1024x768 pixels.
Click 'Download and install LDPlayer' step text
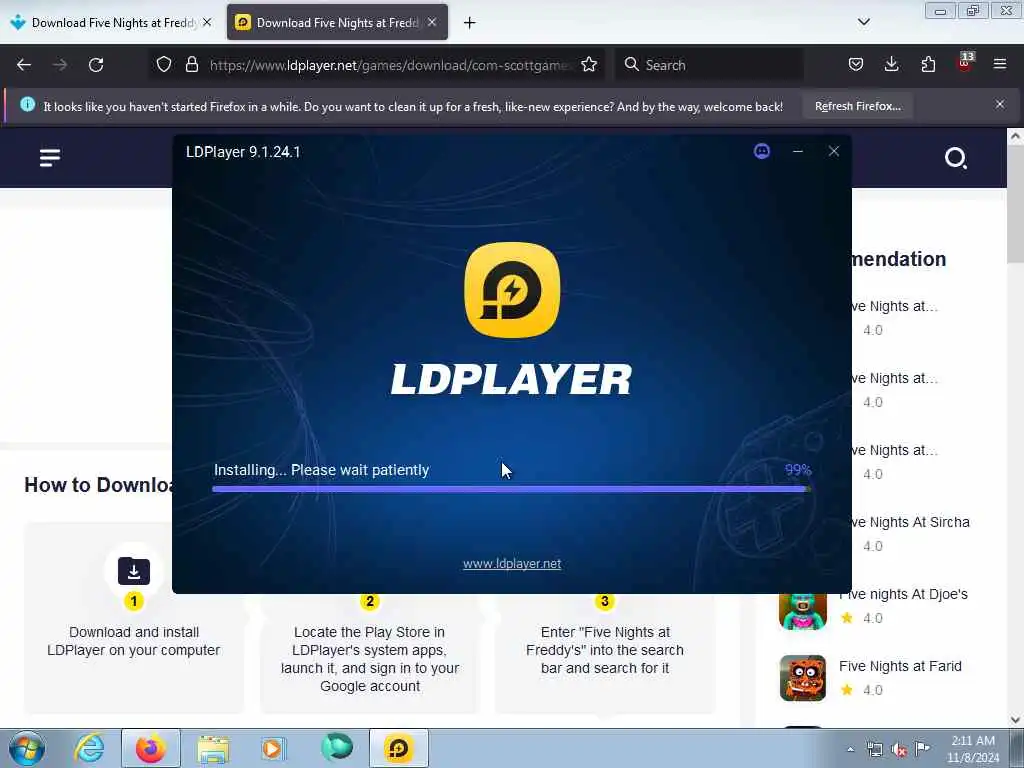pos(134,641)
